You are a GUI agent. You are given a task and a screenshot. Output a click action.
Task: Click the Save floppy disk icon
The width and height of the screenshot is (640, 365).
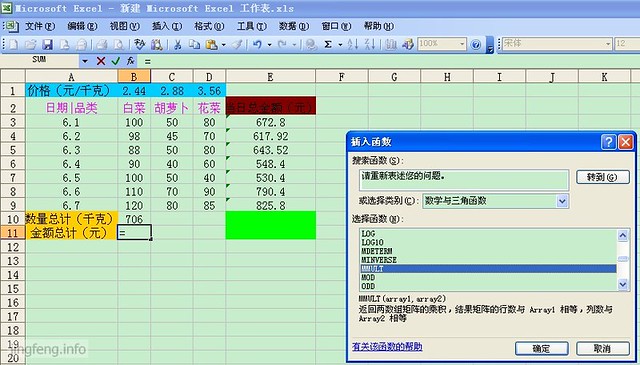(x=48, y=44)
